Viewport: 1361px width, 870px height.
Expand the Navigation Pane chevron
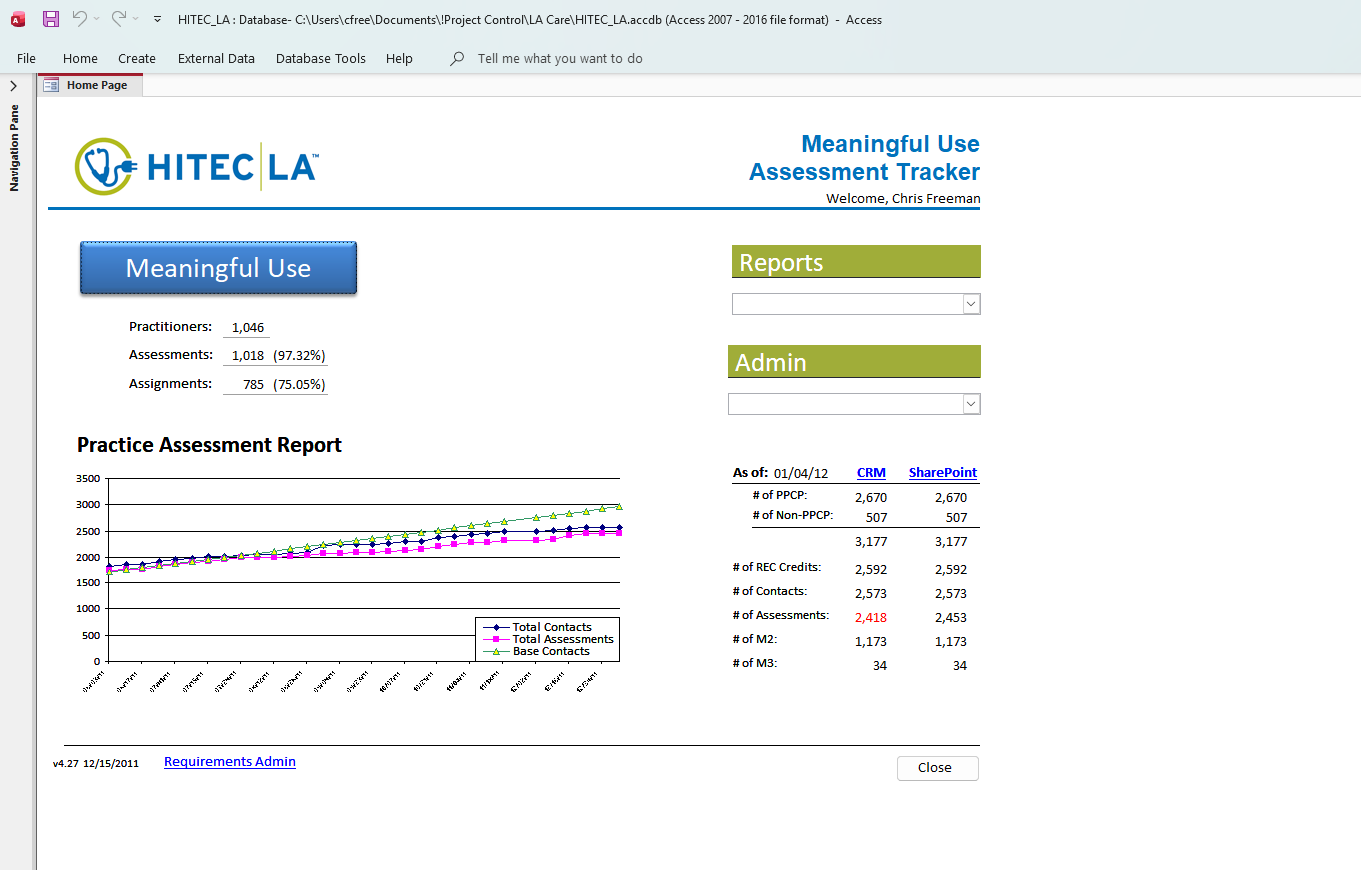click(14, 86)
